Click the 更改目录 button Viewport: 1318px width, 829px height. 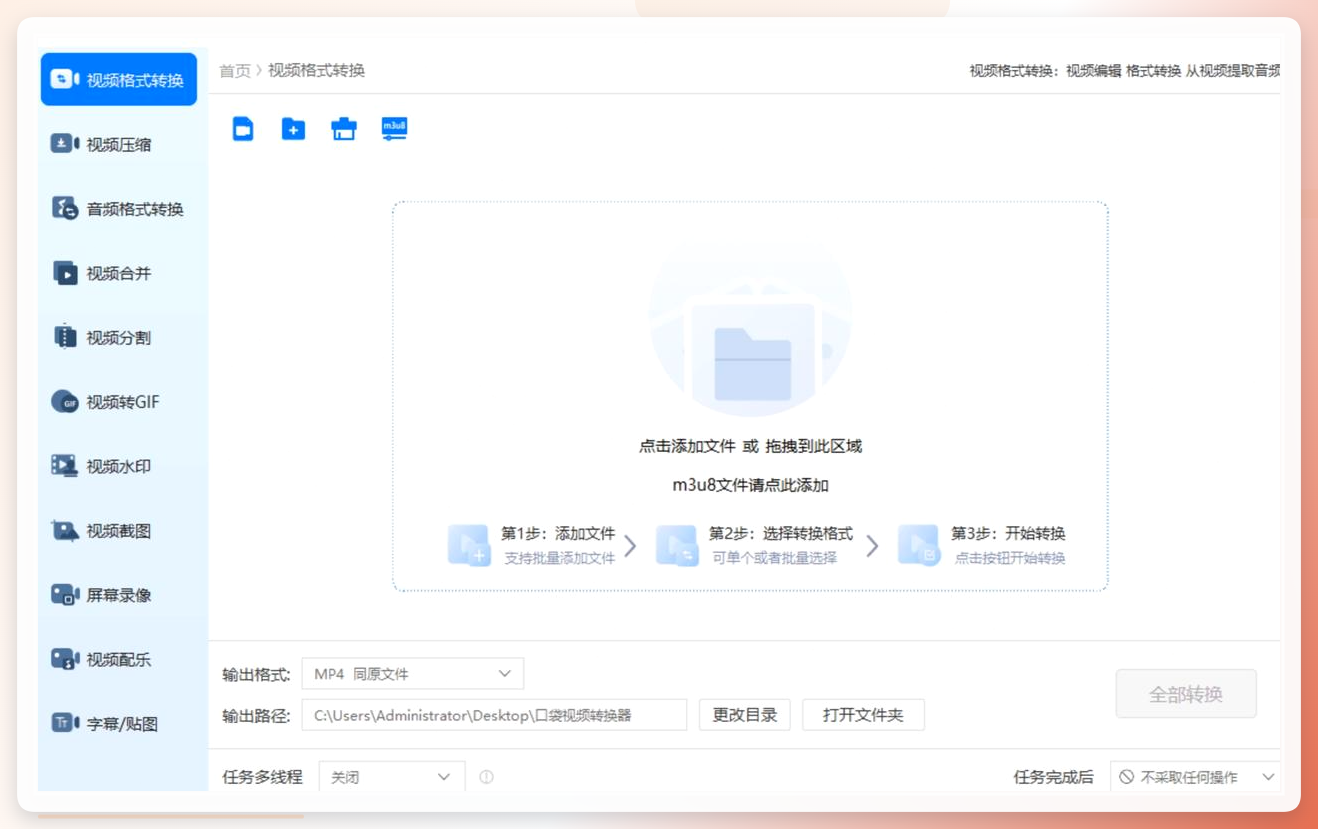point(745,715)
